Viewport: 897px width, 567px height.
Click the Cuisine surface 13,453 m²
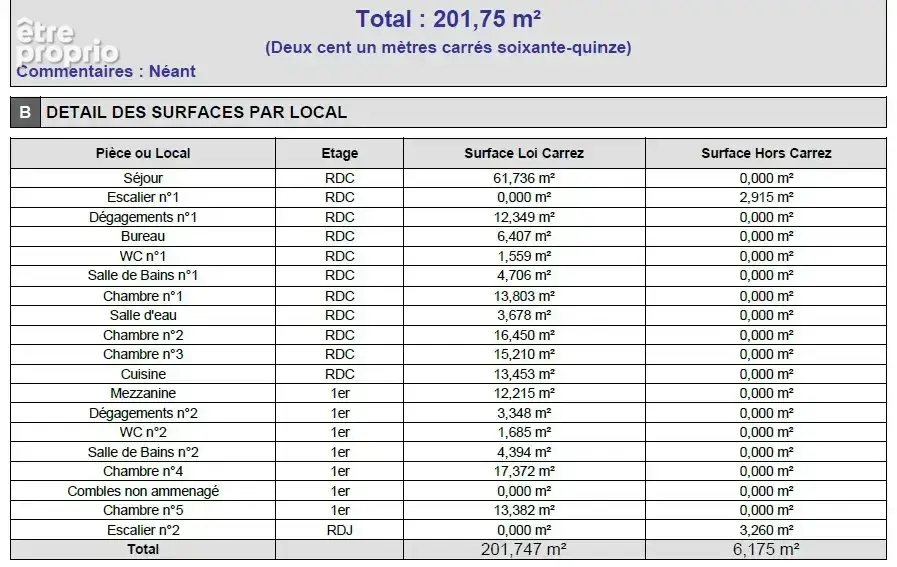click(524, 374)
